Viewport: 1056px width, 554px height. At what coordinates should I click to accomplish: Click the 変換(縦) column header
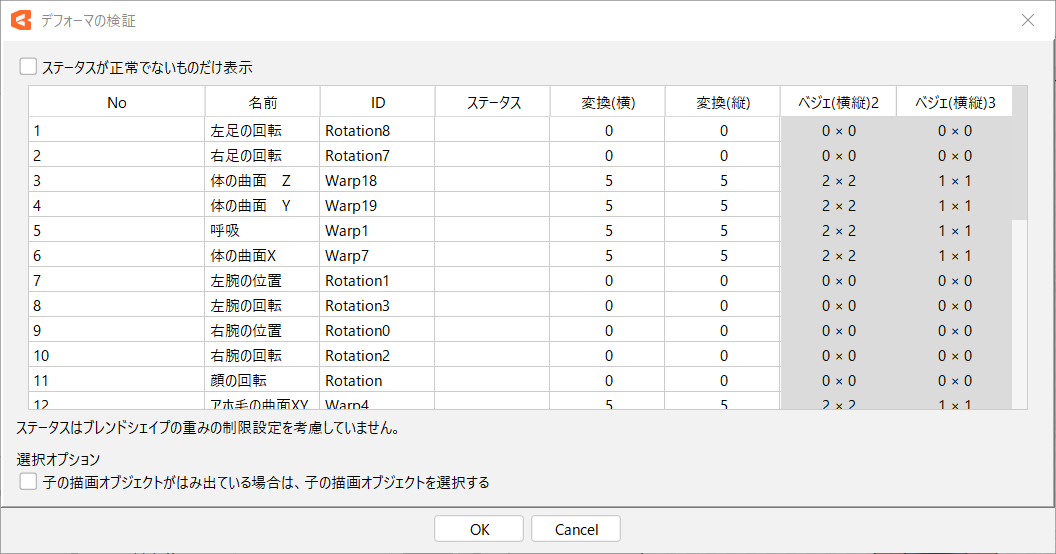(723, 102)
